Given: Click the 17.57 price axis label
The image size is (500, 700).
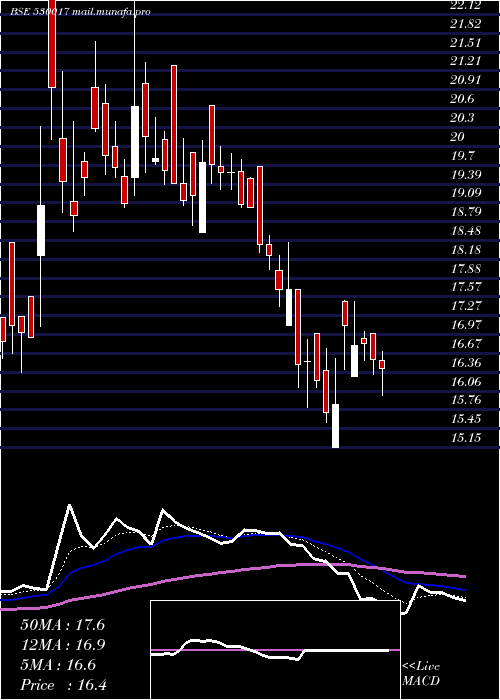Looking at the screenshot, I should point(466,287).
